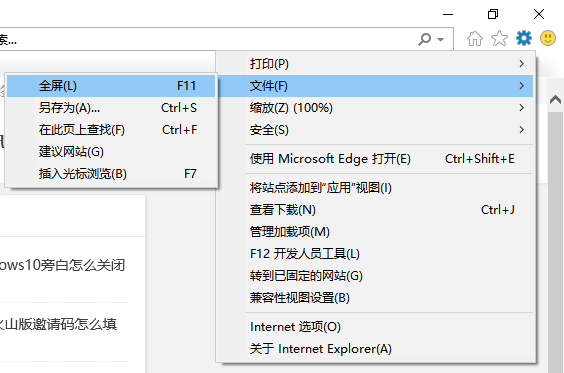Open 管理加载项(M) menu item

(376, 232)
